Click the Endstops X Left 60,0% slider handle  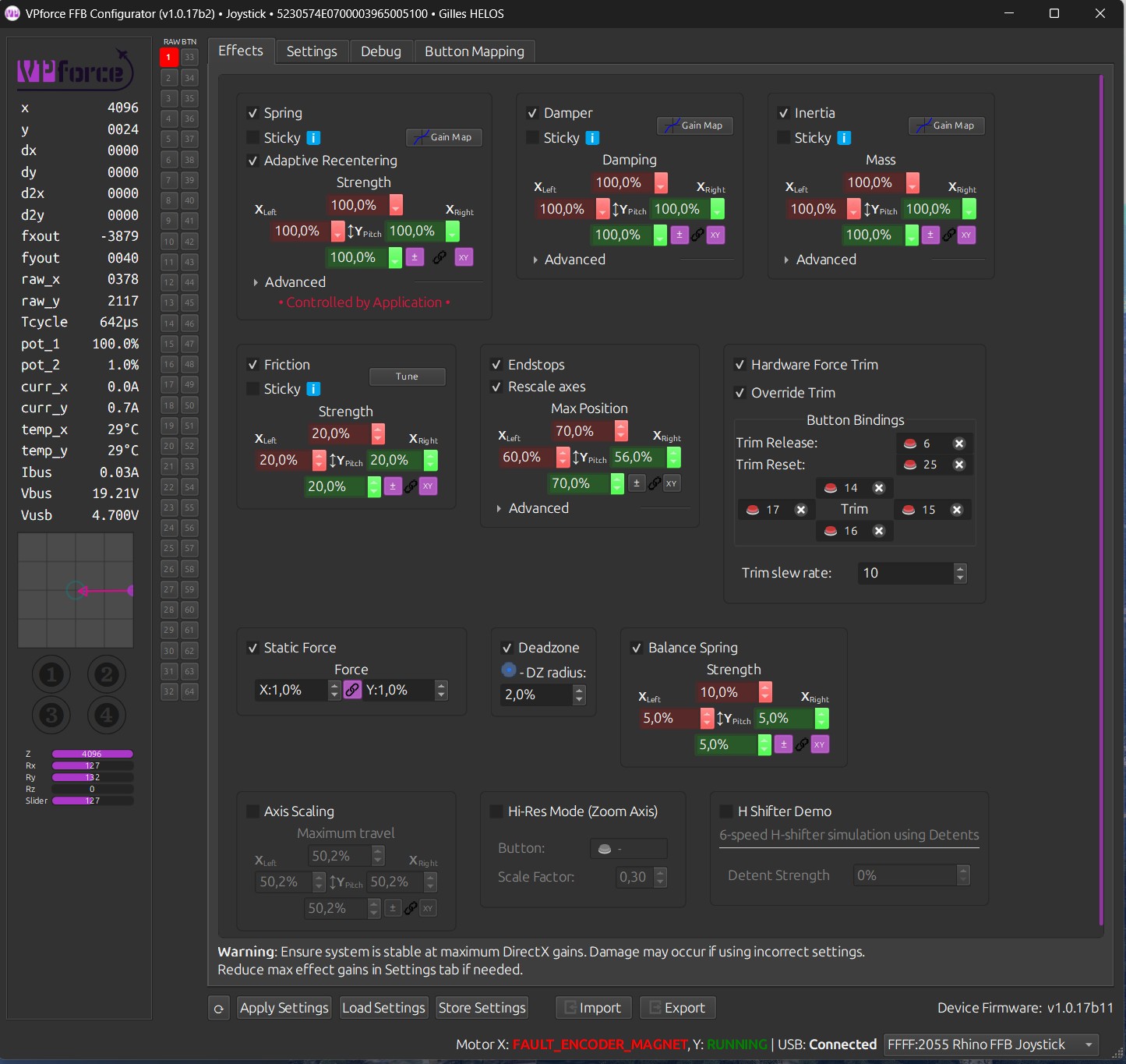(x=563, y=458)
